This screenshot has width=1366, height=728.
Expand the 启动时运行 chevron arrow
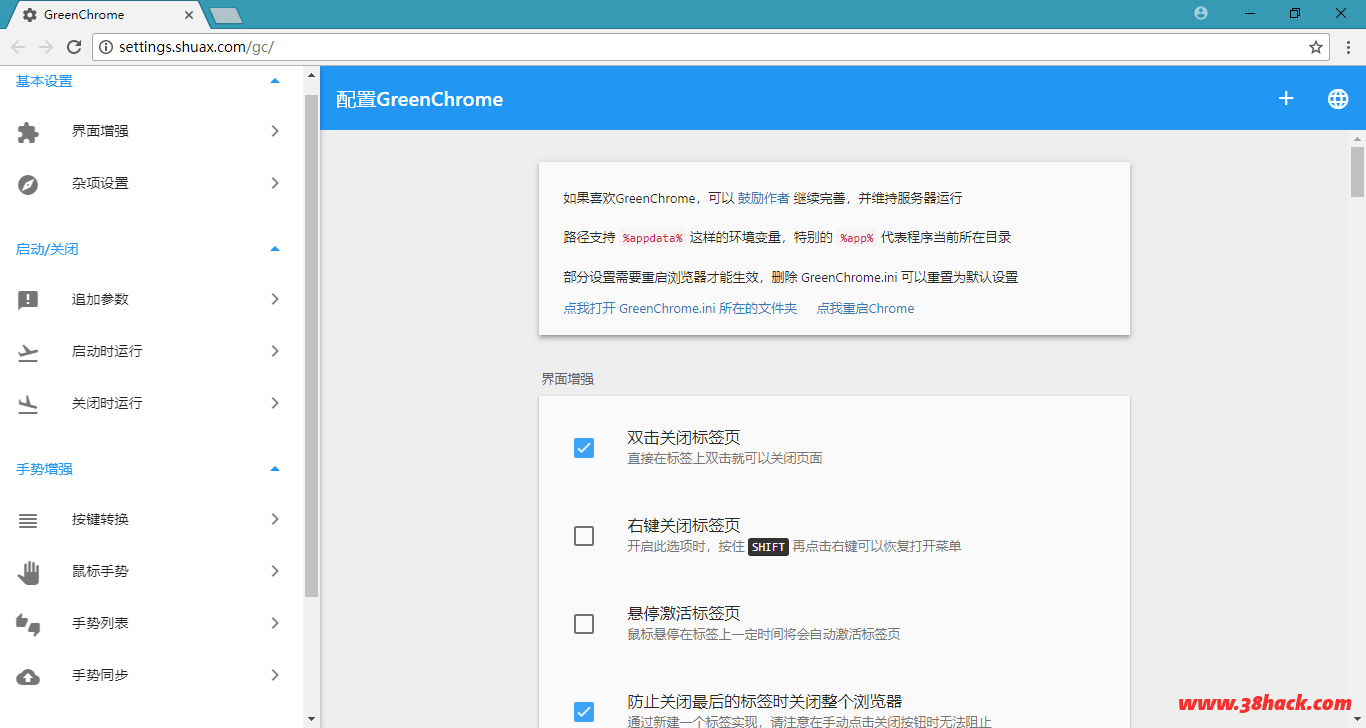click(275, 351)
